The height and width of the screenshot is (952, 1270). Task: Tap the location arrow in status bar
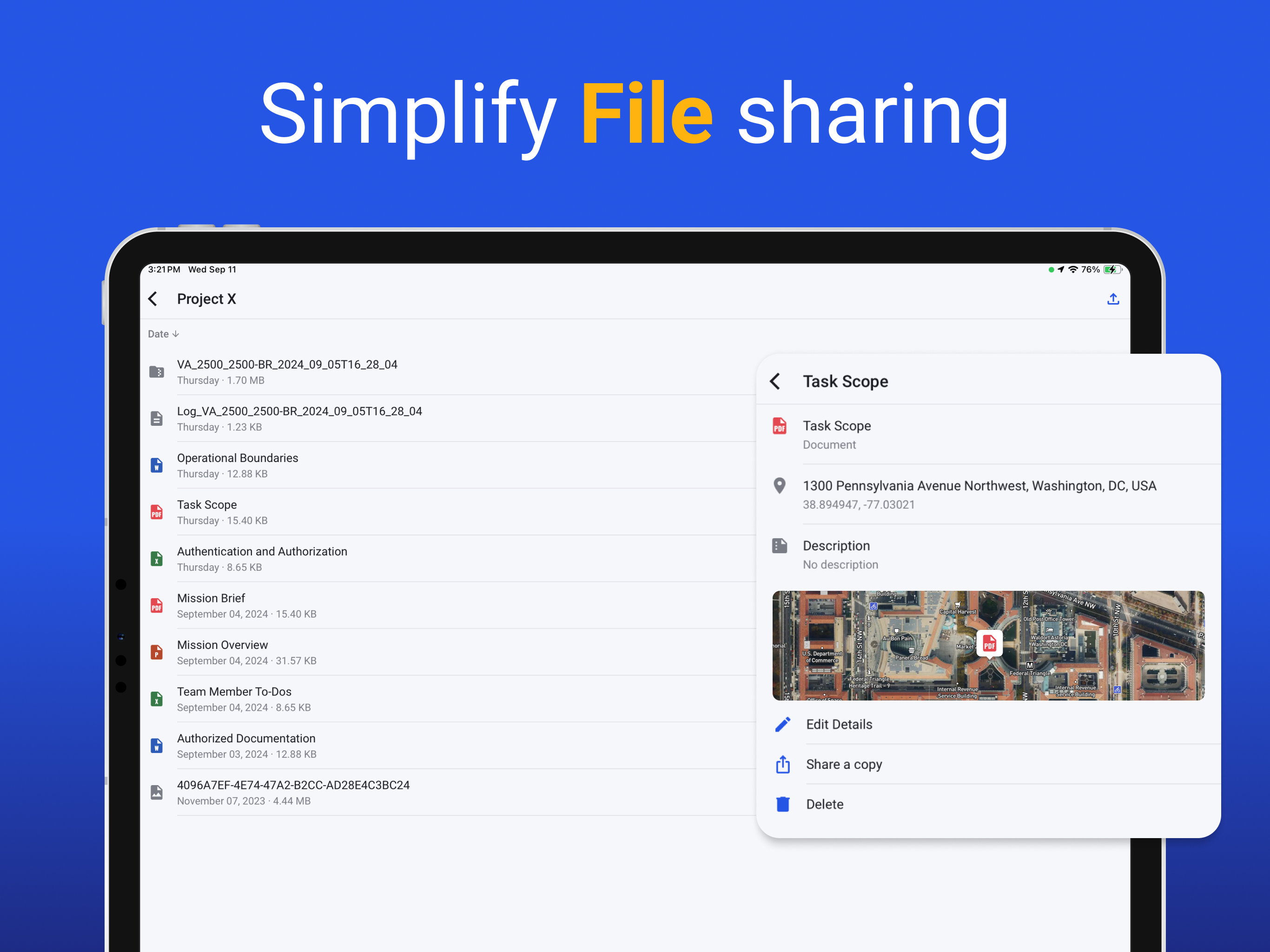pos(1061,269)
